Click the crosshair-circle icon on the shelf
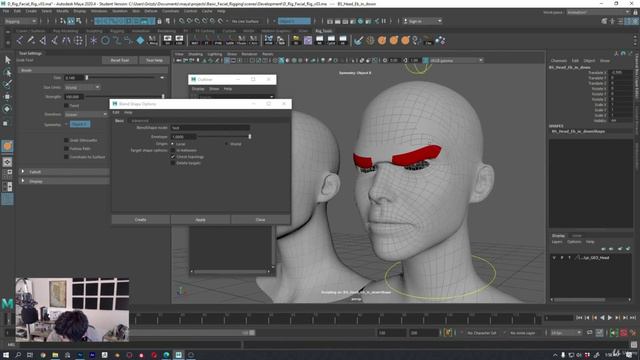 point(78,40)
